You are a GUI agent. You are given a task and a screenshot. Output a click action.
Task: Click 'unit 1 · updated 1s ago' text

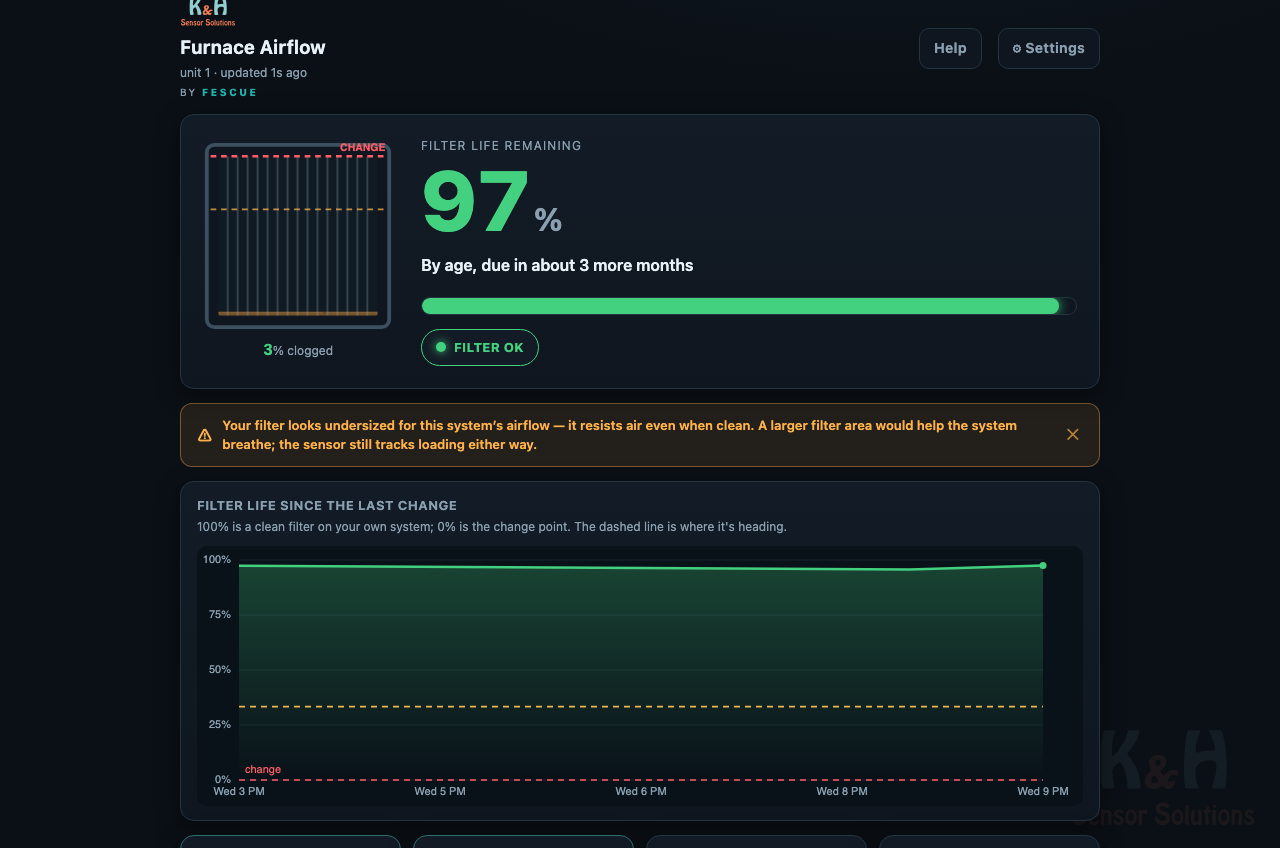243,73
